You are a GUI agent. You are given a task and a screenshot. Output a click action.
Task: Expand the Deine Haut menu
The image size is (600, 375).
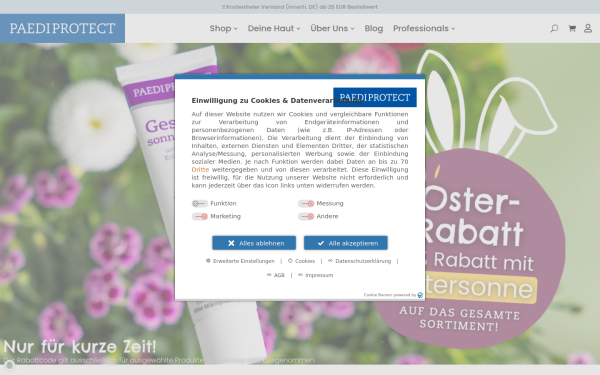274,28
